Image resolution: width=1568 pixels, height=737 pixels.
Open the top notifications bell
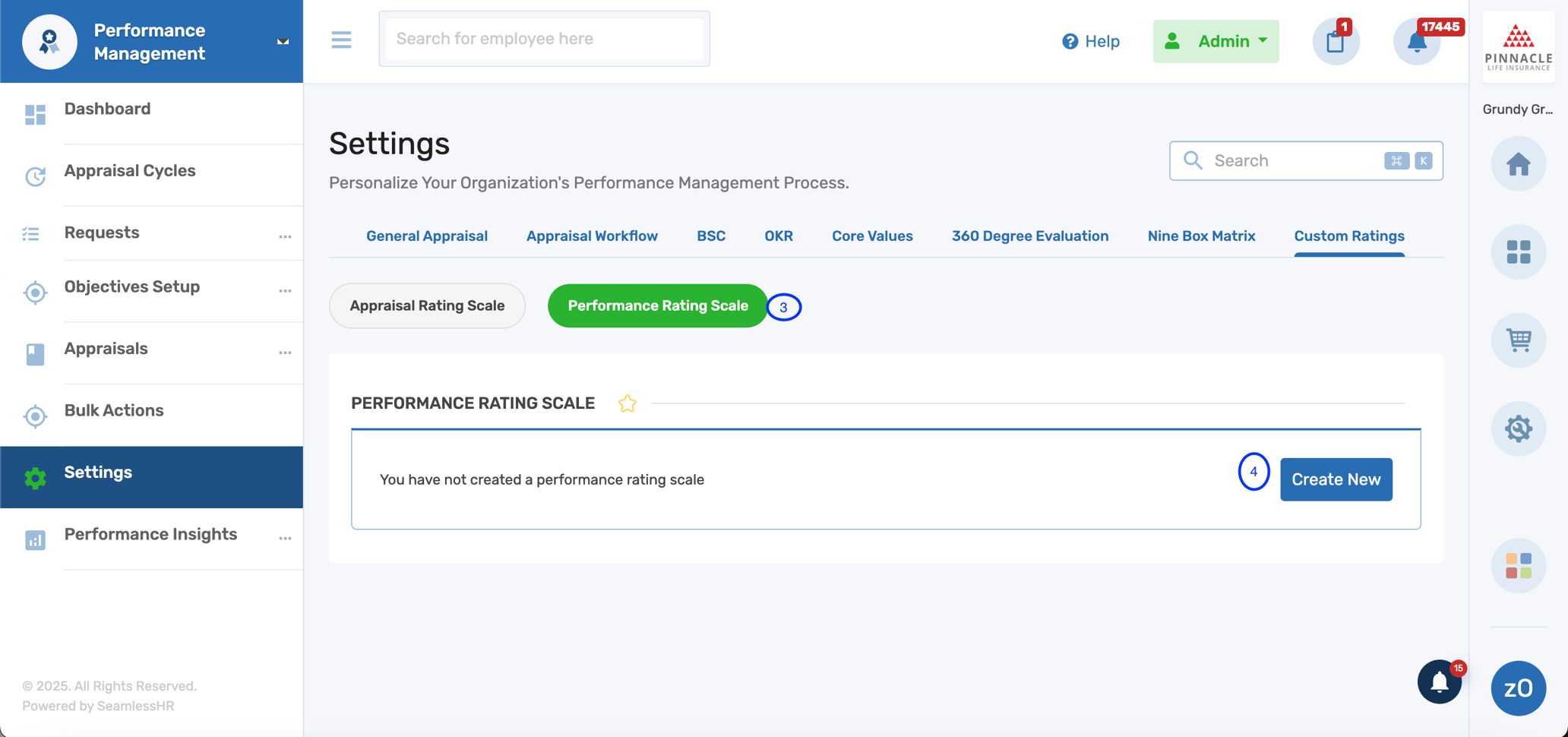[1417, 41]
